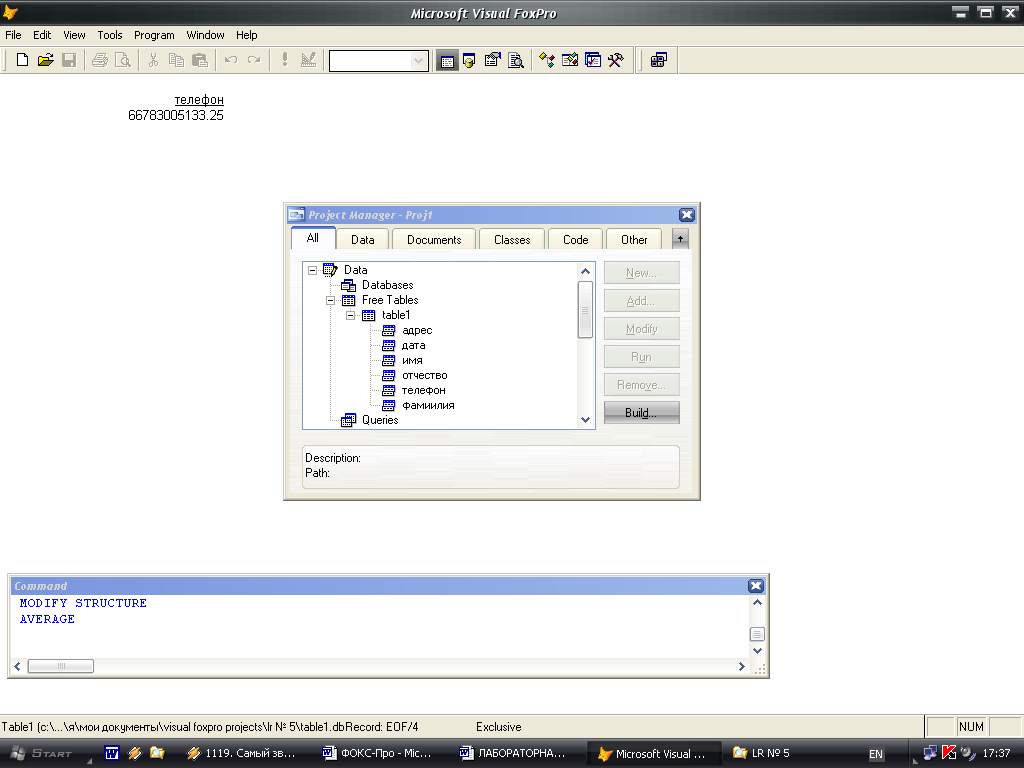The width and height of the screenshot is (1024, 768).
Task: Click the Undo arrow icon
Action: tap(231, 60)
